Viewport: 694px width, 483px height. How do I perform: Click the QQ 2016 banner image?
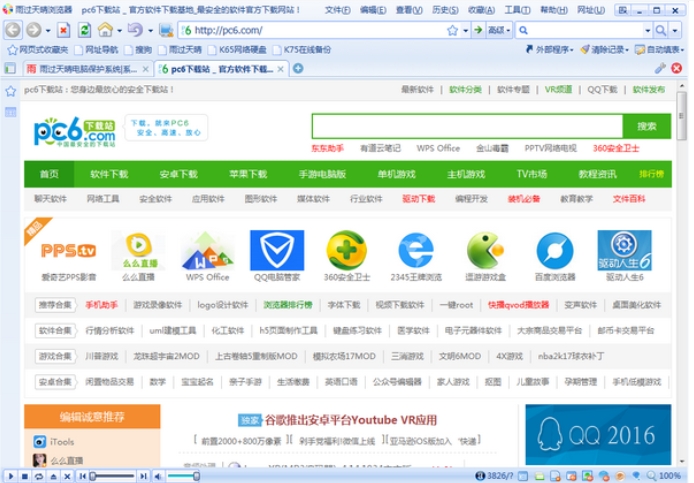point(598,434)
